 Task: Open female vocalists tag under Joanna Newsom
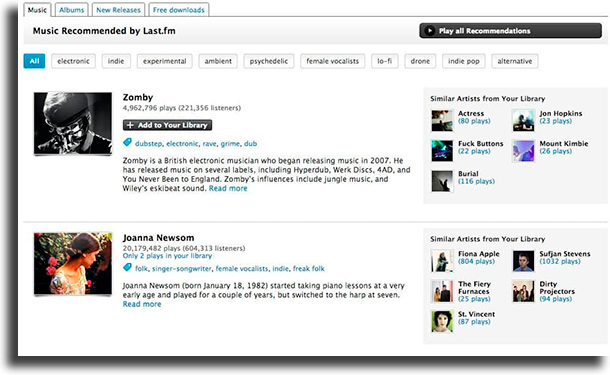tap(242, 268)
